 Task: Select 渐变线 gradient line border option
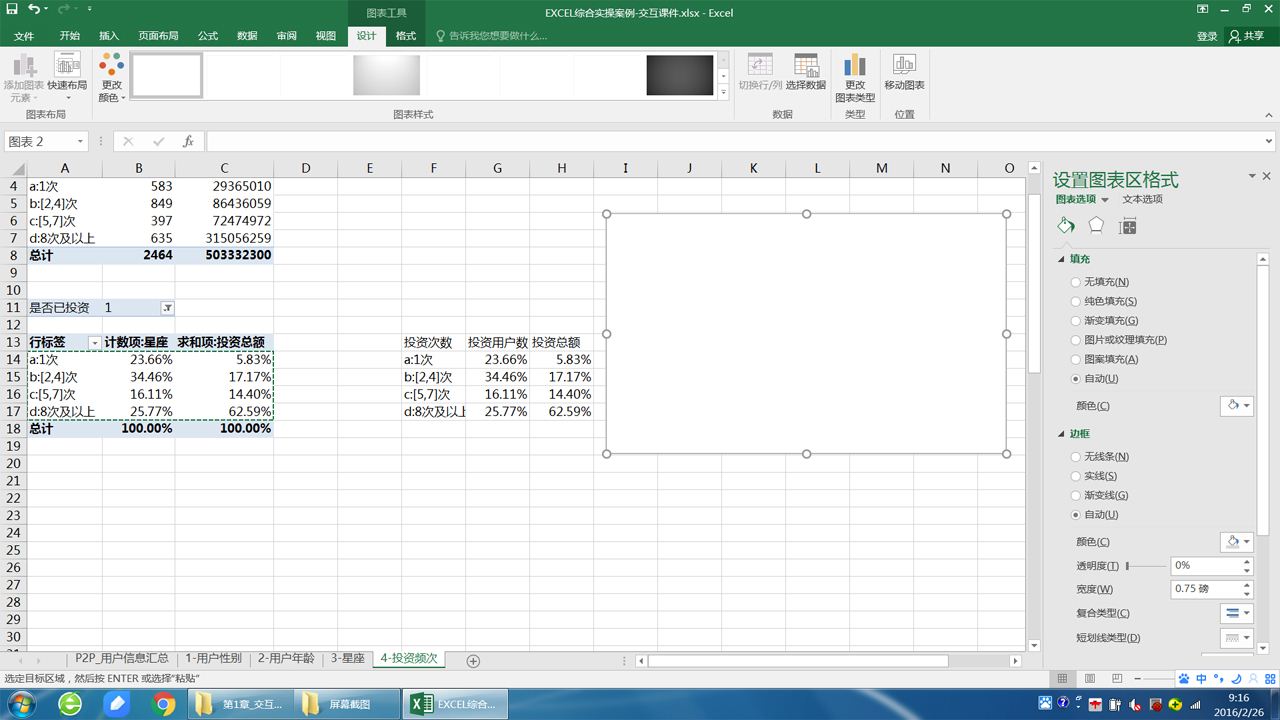[1100, 495]
